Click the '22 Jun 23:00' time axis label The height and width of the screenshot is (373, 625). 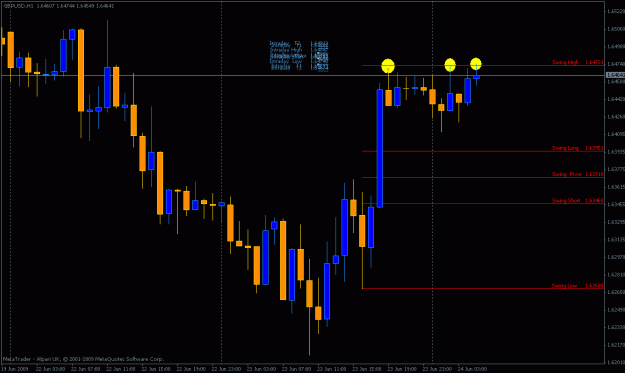click(226, 369)
